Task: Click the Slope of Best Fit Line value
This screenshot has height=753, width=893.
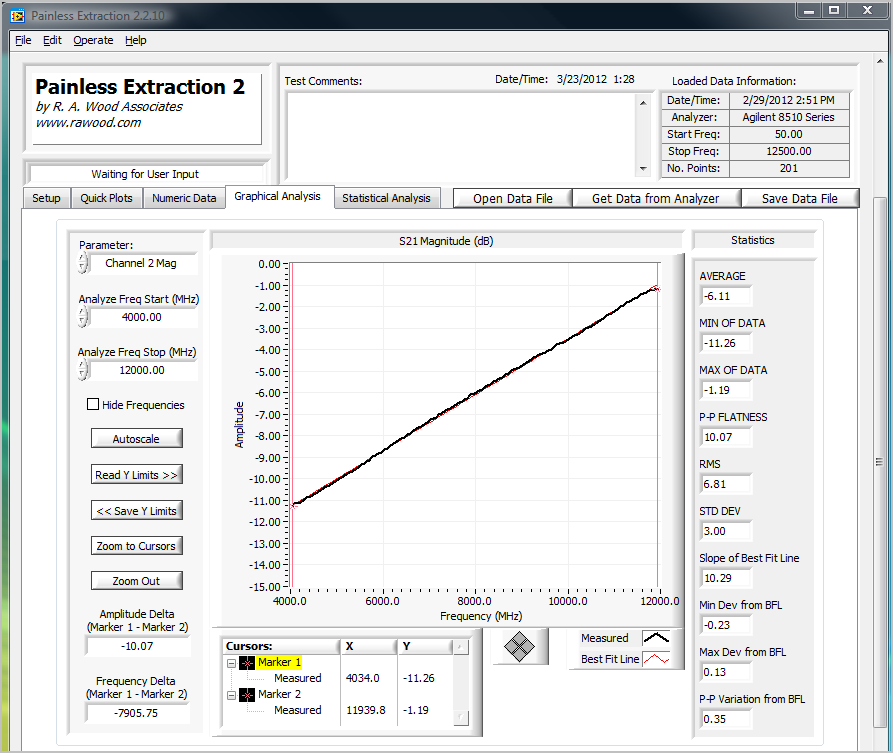Action: tap(726, 578)
